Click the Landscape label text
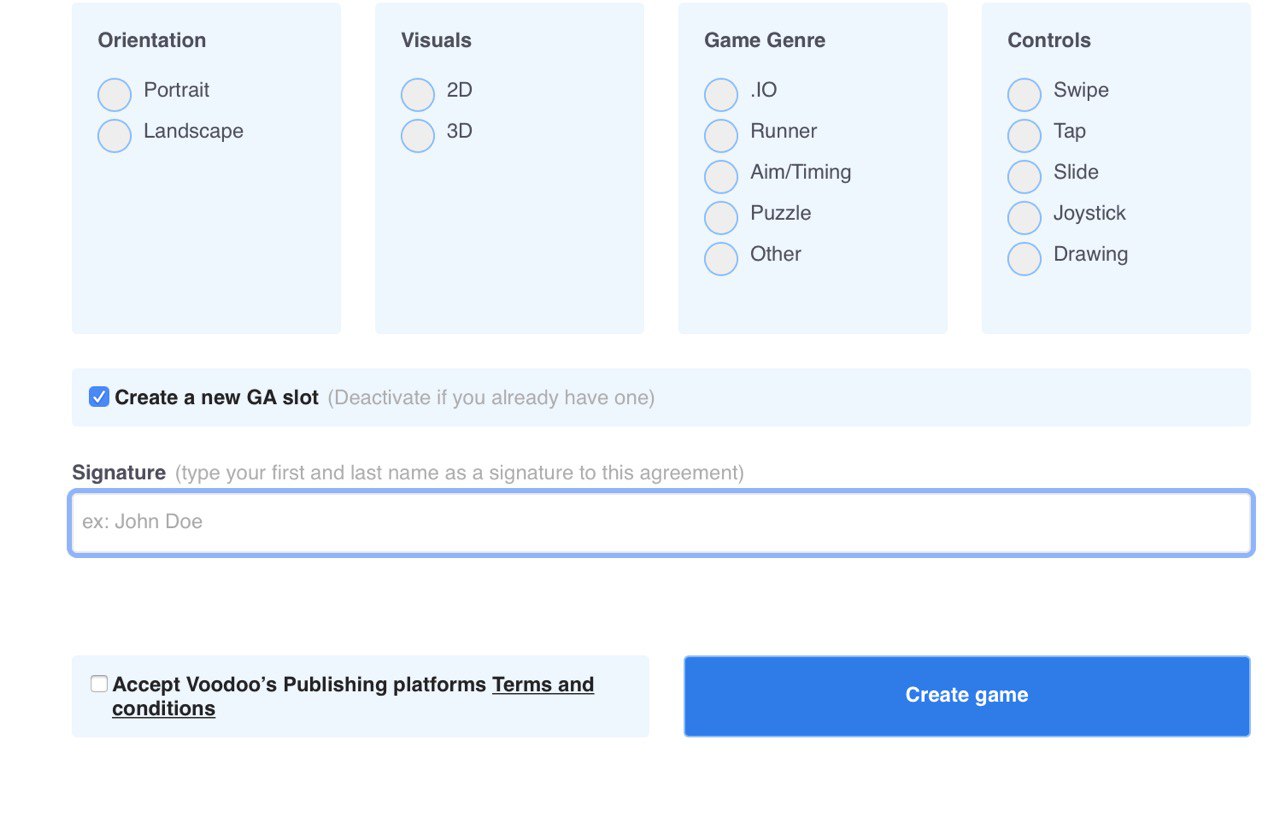This screenshot has width=1280, height=829. point(193,131)
